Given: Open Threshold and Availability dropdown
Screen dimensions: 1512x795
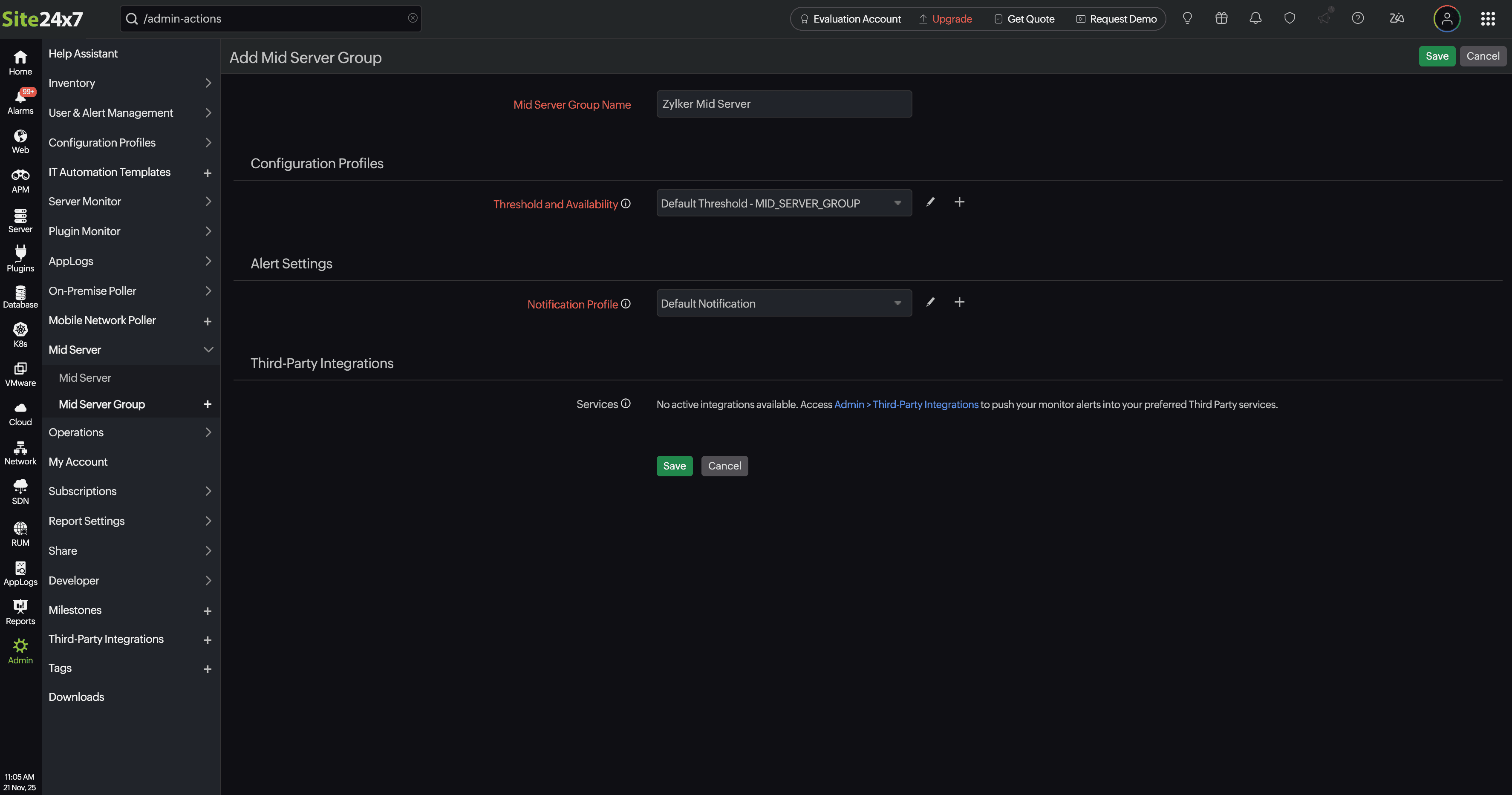Looking at the screenshot, I should (784, 203).
